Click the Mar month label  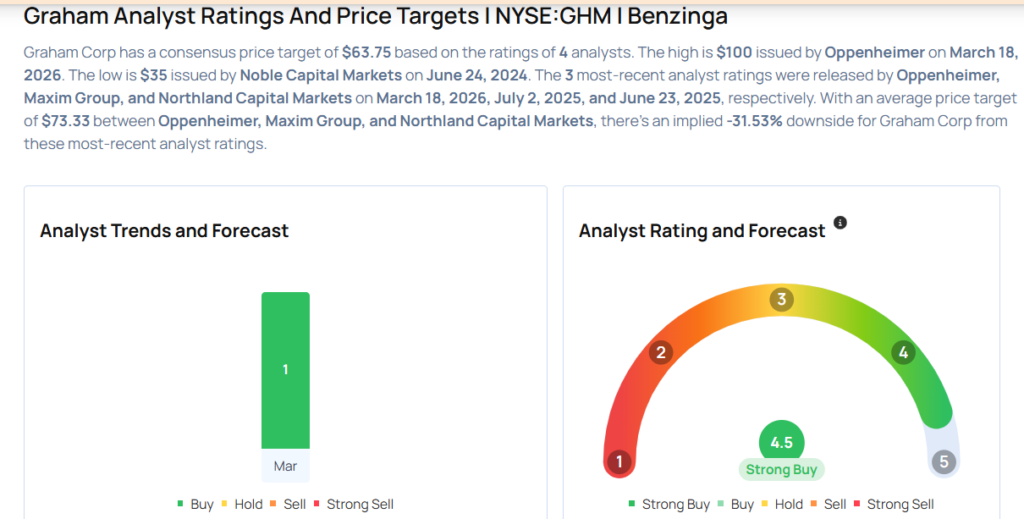(x=285, y=466)
